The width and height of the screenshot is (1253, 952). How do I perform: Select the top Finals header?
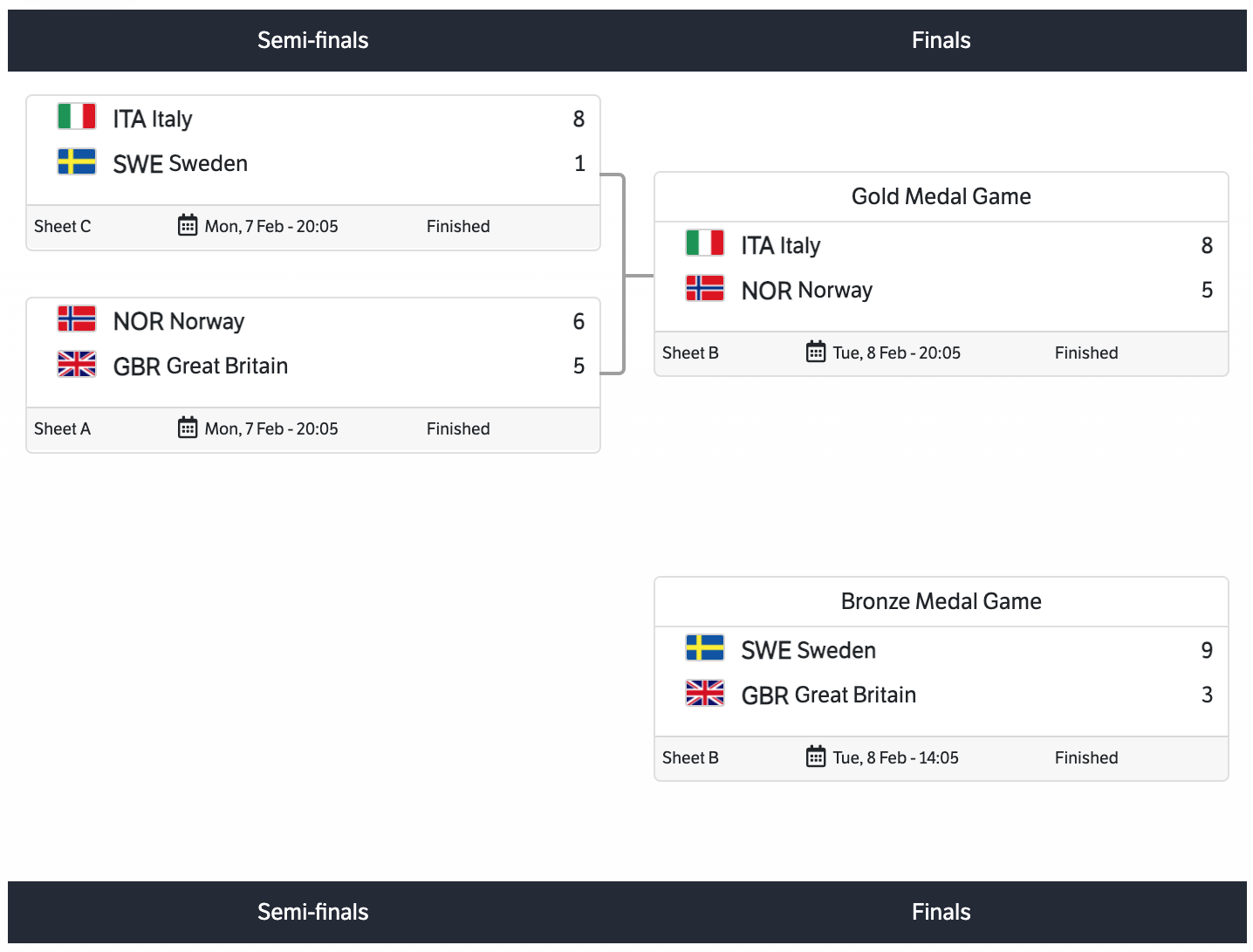pyautogui.click(x=941, y=40)
